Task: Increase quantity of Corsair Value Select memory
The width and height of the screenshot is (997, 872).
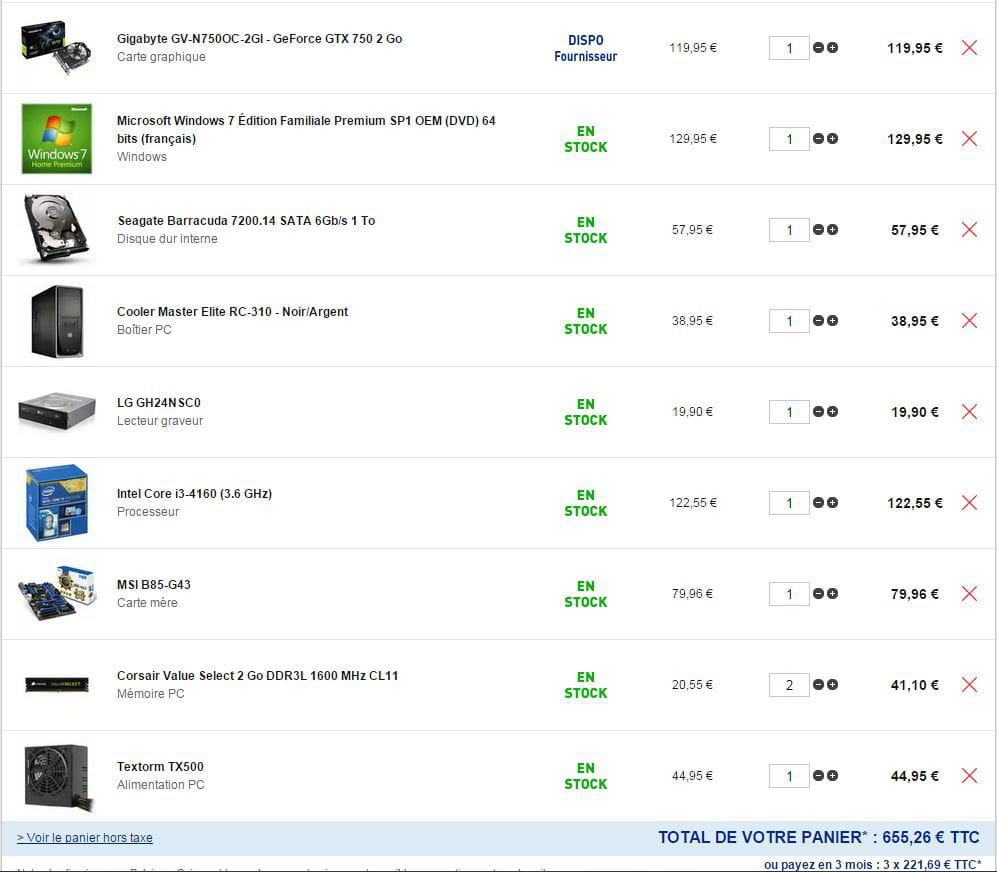Action: pyautogui.click(x=832, y=684)
